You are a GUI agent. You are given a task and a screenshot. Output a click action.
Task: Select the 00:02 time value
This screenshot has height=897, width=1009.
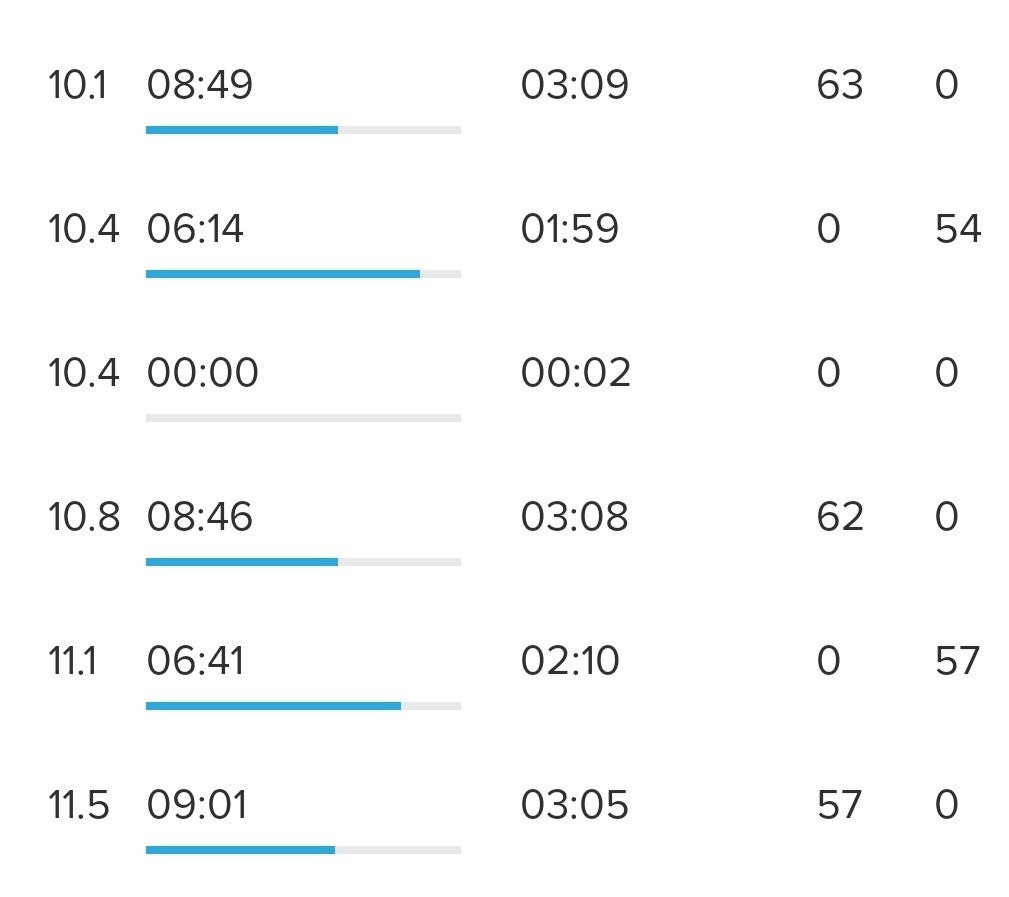575,373
